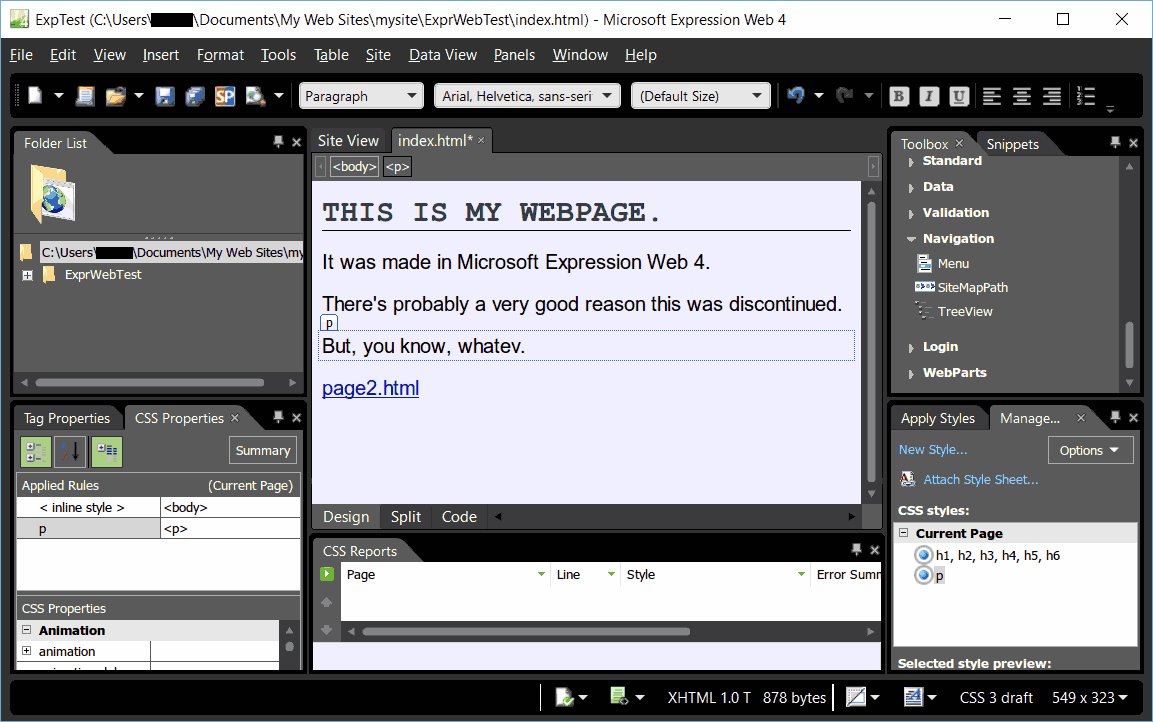
Task: Select the SiteMapPath control
Action: [962, 287]
